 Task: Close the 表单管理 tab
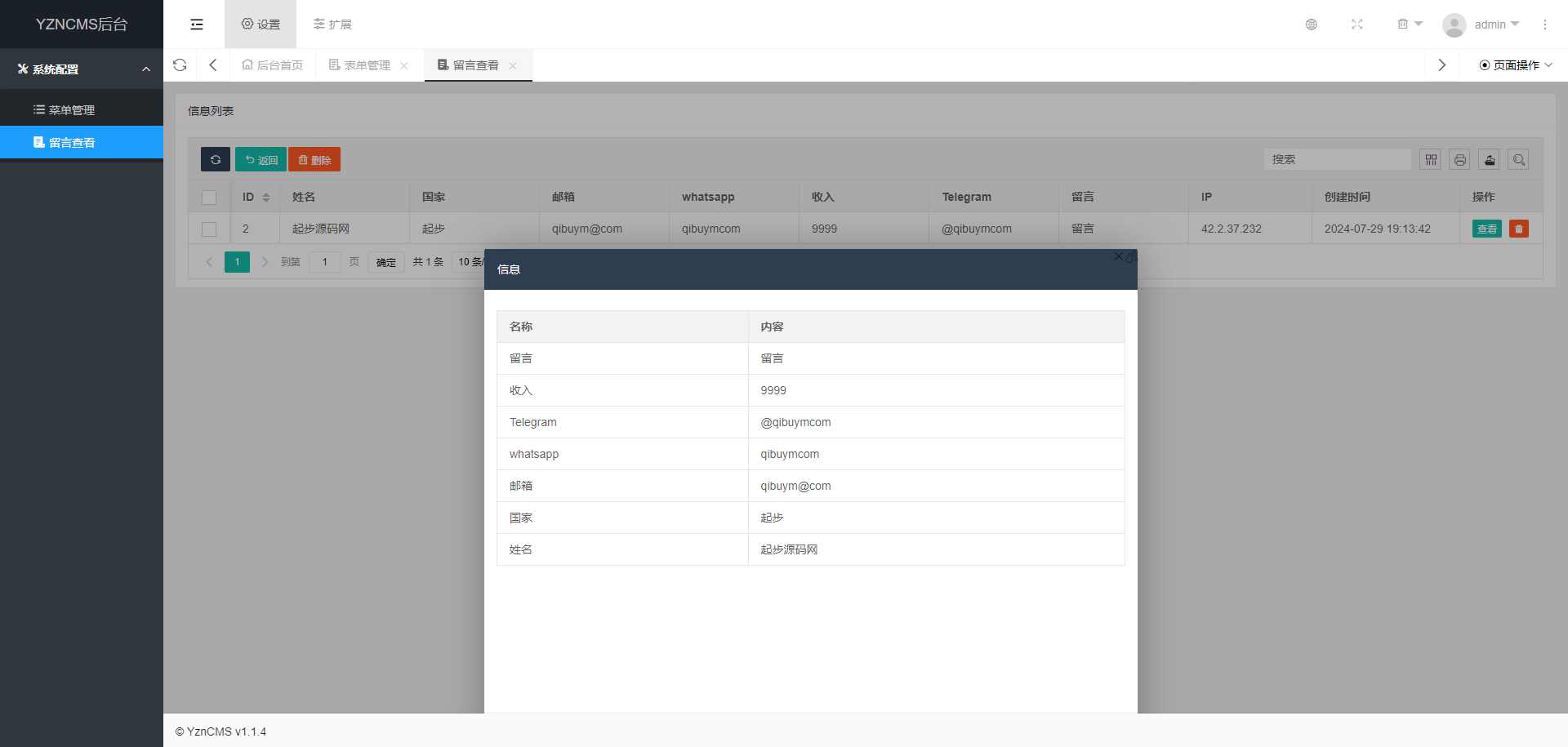coord(404,66)
